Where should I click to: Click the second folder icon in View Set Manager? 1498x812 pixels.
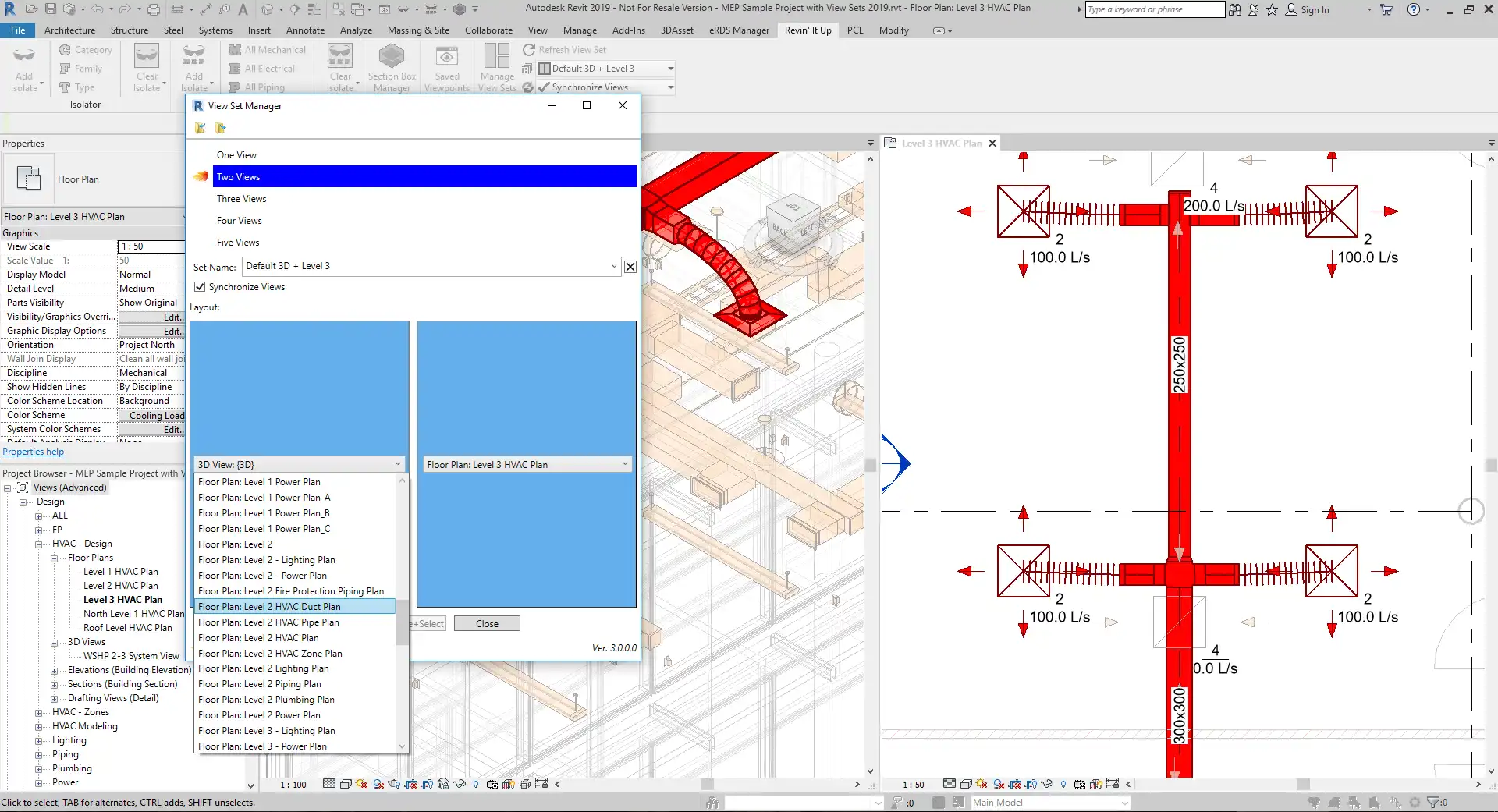221,129
